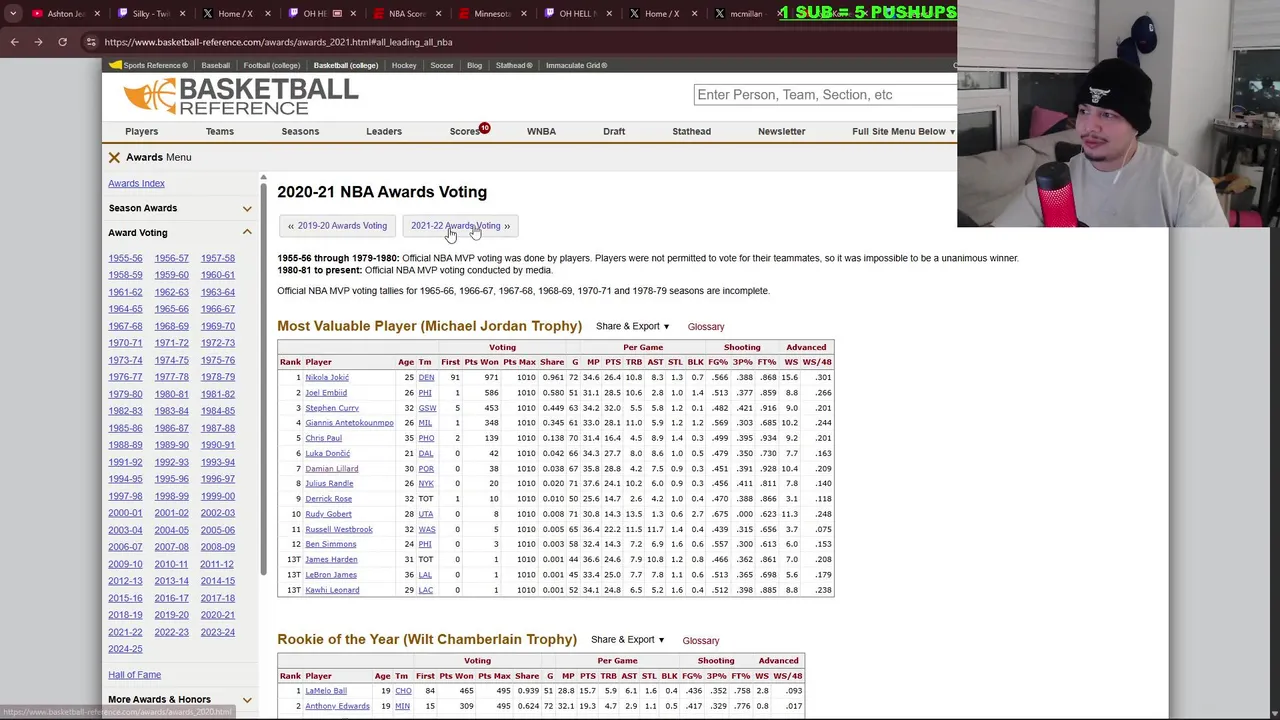Open Hall of Fame link
Screen dimensions: 1280x720
pyautogui.click(x=134, y=675)
